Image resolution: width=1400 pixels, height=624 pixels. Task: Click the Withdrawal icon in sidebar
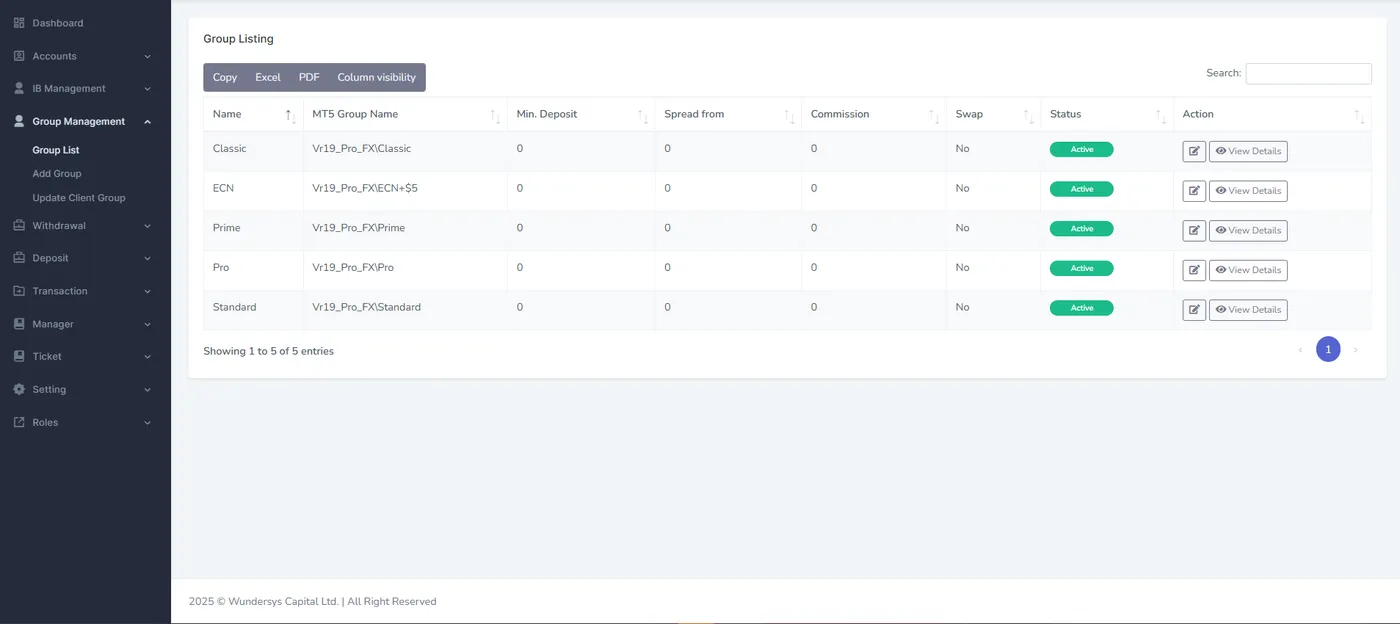(19, 226)
